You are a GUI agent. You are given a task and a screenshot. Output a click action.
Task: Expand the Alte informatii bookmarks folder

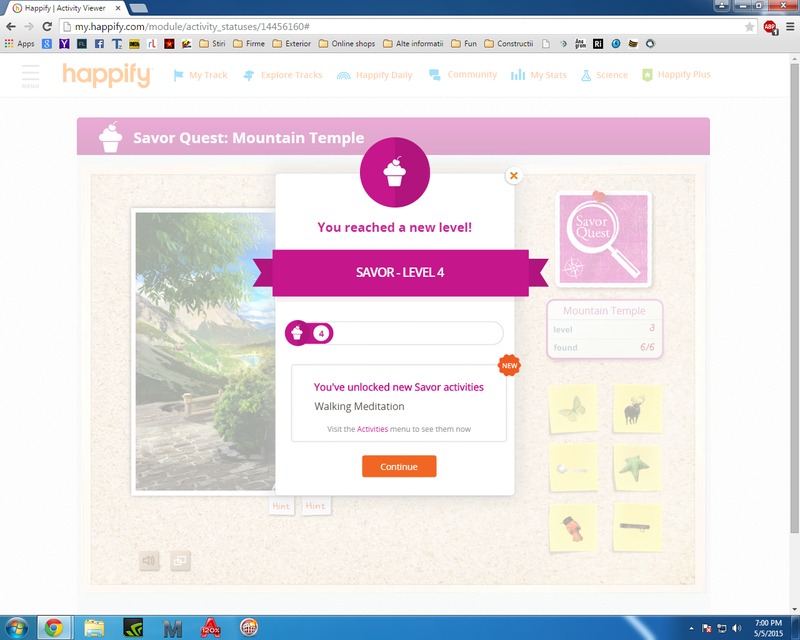413,44
